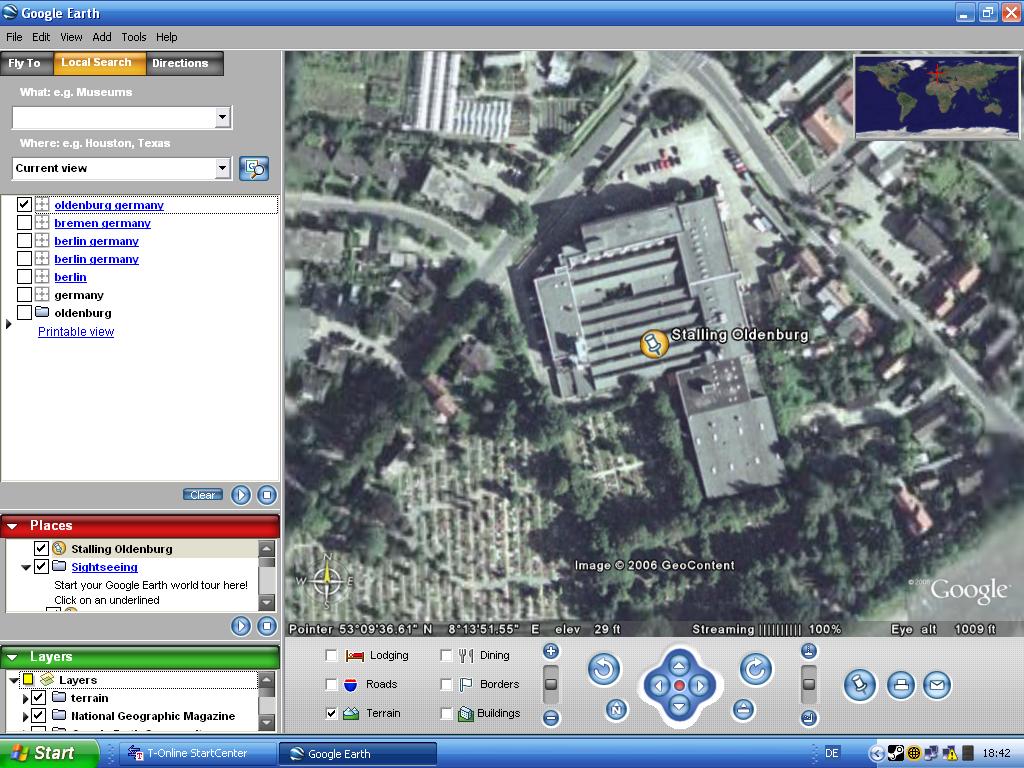The image size is (1024, 768).
Task: Stop the Places tour
Action: pyautogui.click(x=266, y=626)
